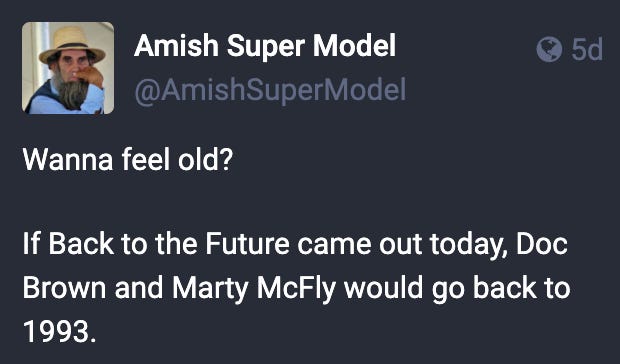Click the name "Marty McFly" in post
Screen dimensions: 620x364
pos(253,289)
